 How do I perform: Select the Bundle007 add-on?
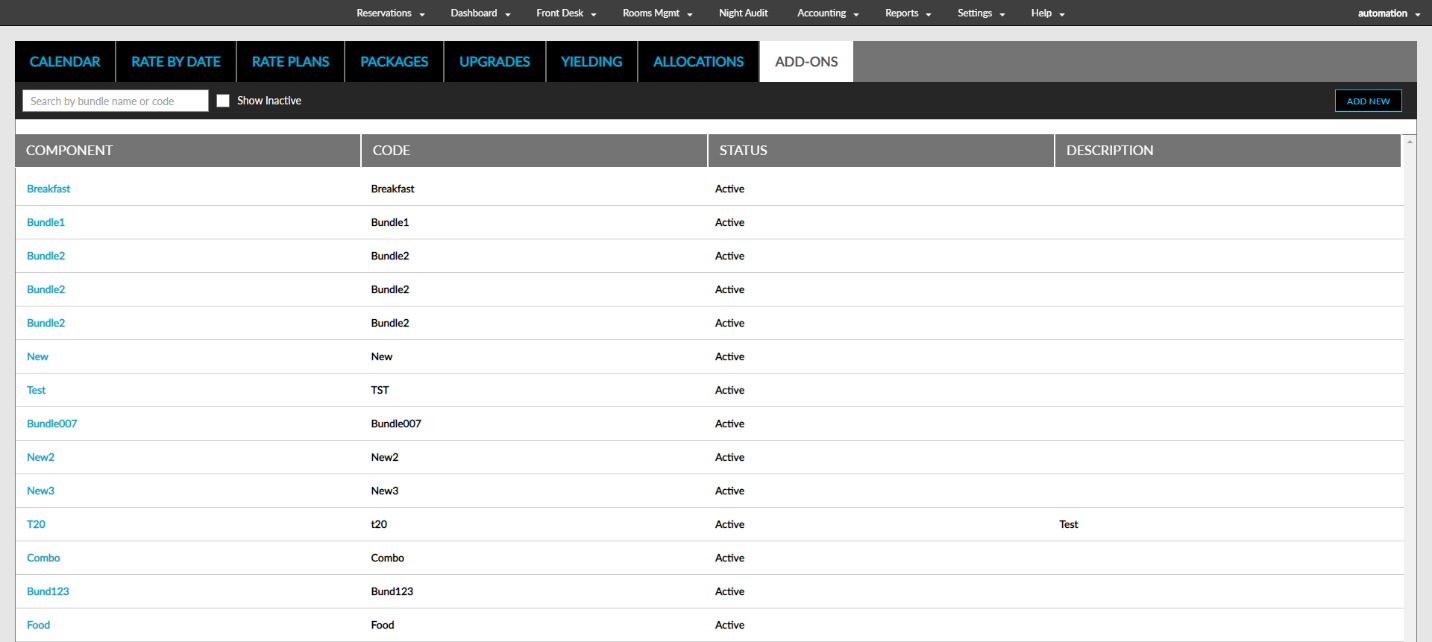(x=51, y=423)
